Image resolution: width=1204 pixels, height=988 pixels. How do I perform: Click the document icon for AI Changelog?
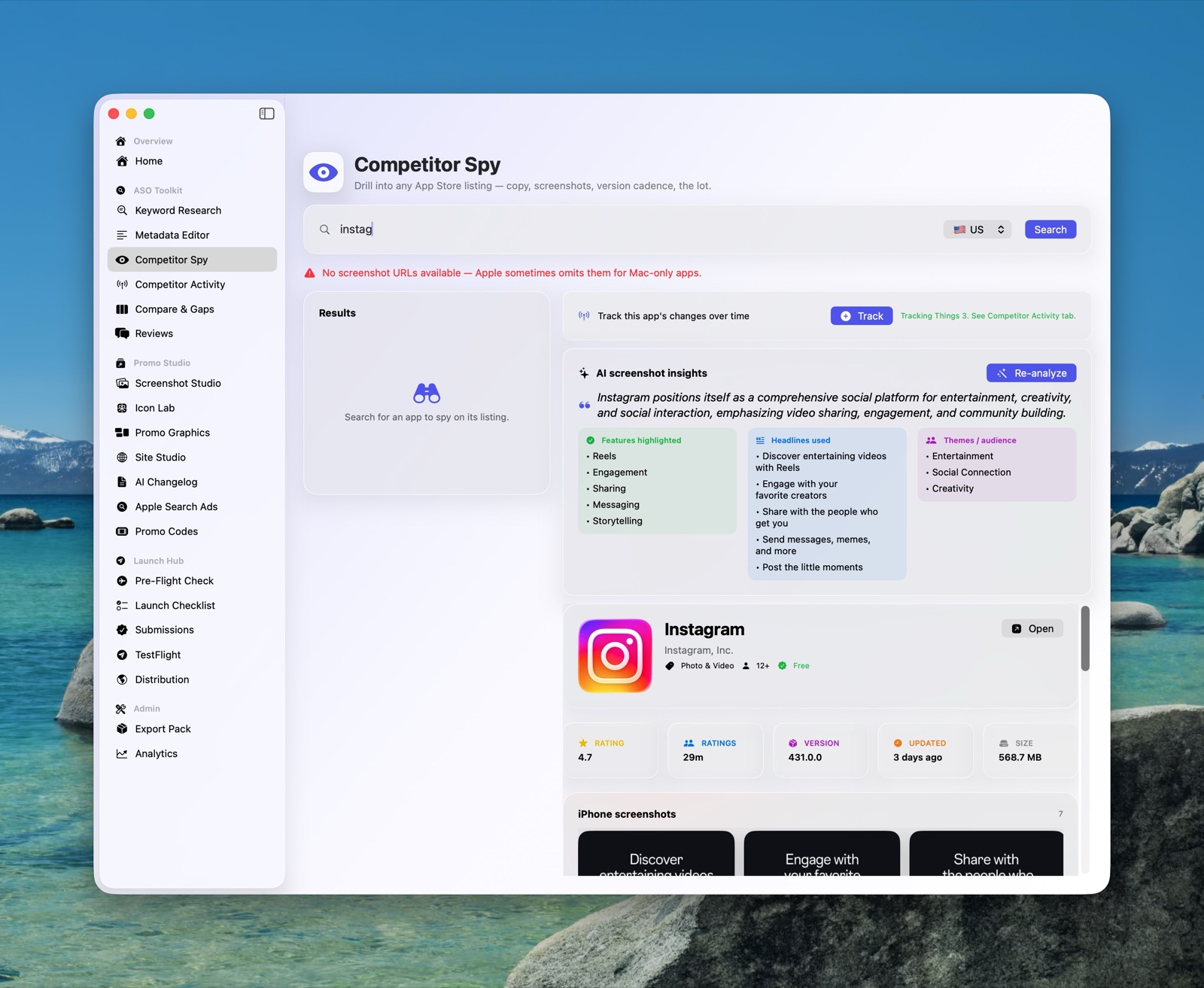pos(122,482)
